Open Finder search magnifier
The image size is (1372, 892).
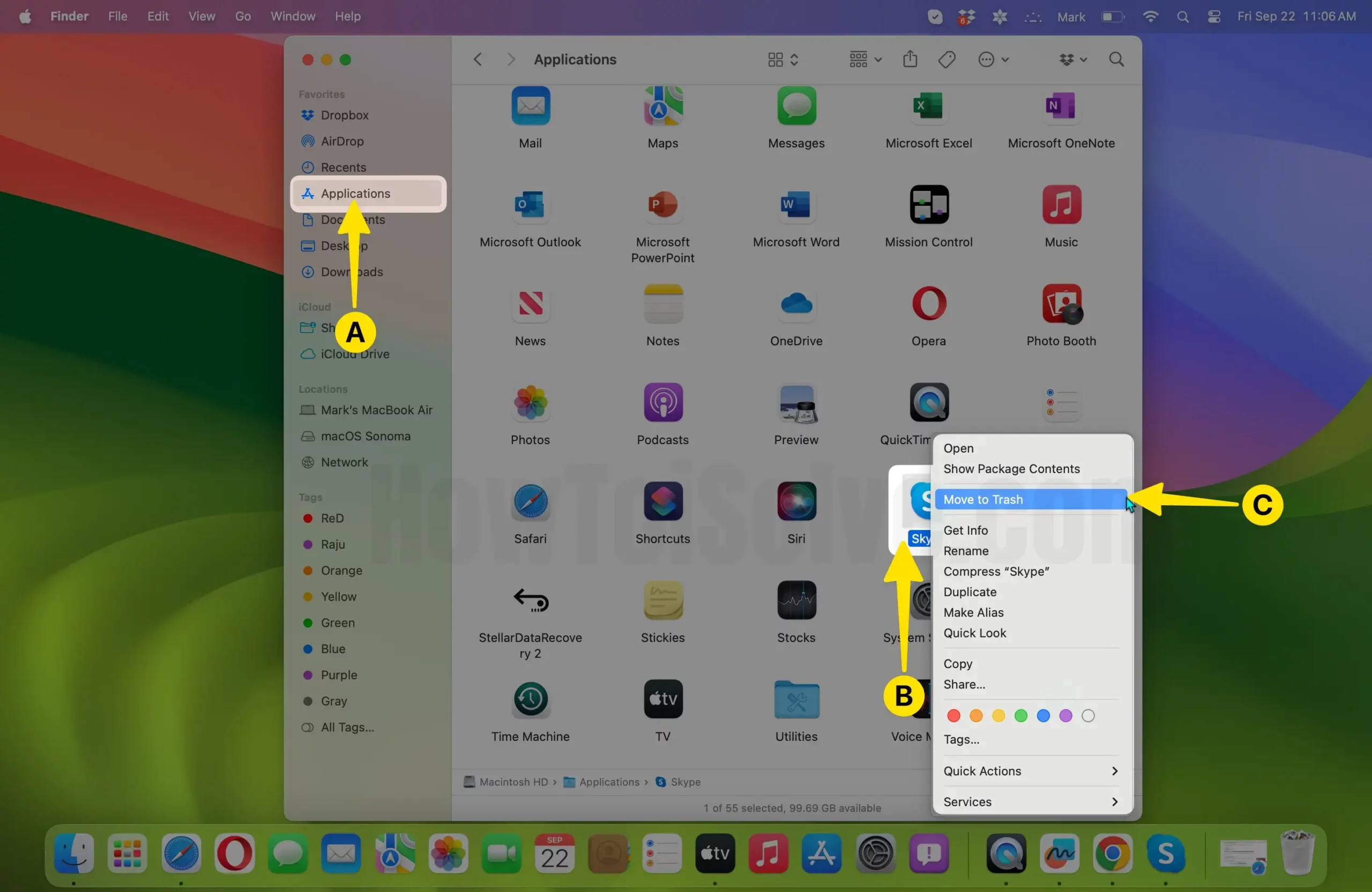click(x=1116, y=59)
